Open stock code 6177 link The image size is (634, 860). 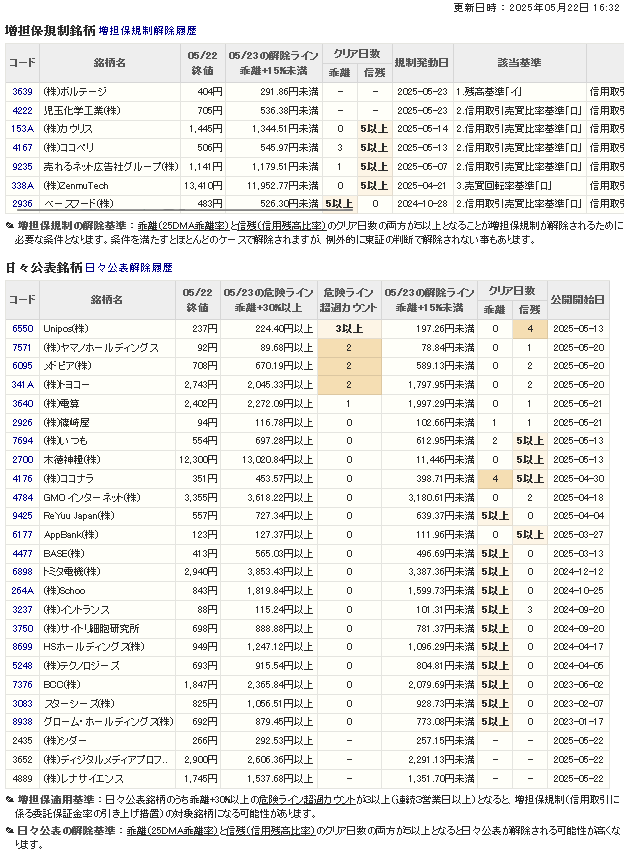coord(22,535)
